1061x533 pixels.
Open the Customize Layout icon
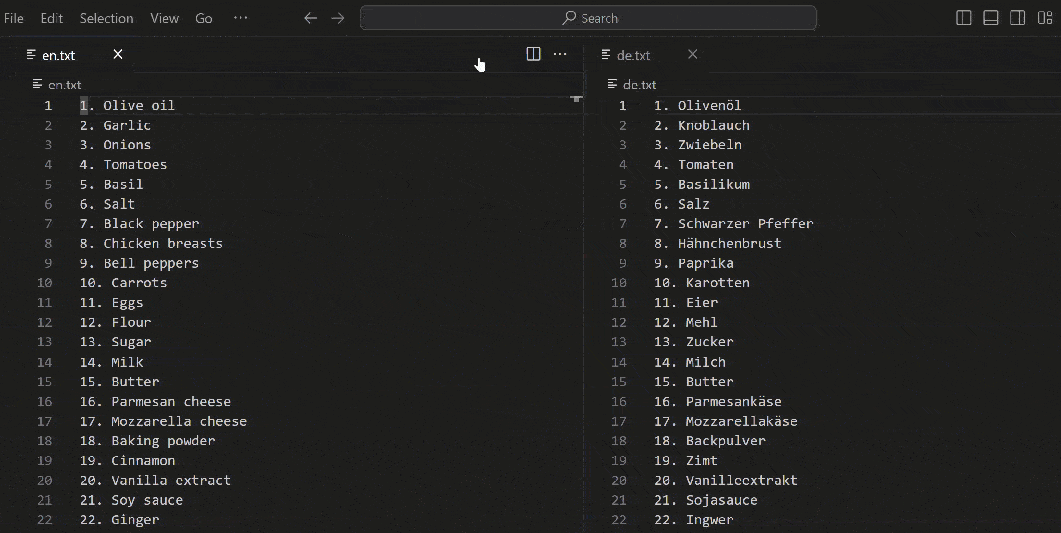[1044, 18]
